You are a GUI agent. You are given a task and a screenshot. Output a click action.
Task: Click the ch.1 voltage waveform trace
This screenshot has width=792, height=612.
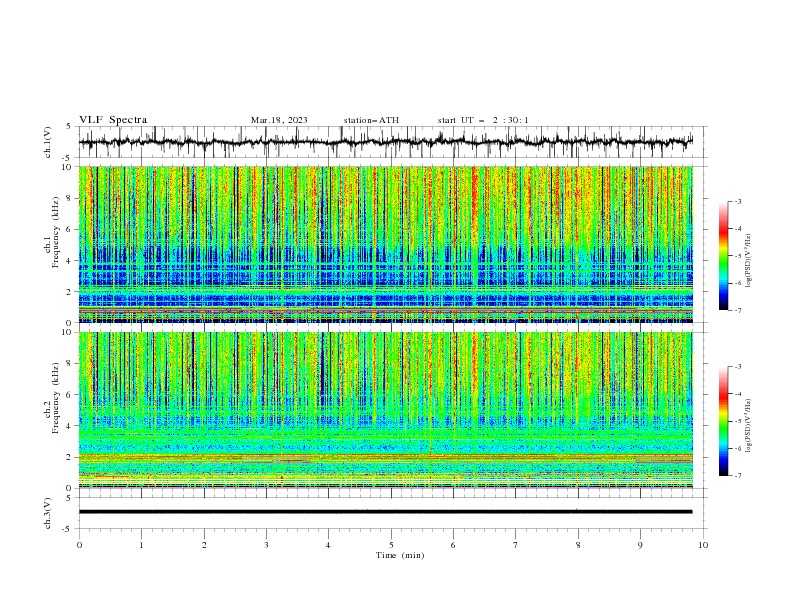(385, 142)
